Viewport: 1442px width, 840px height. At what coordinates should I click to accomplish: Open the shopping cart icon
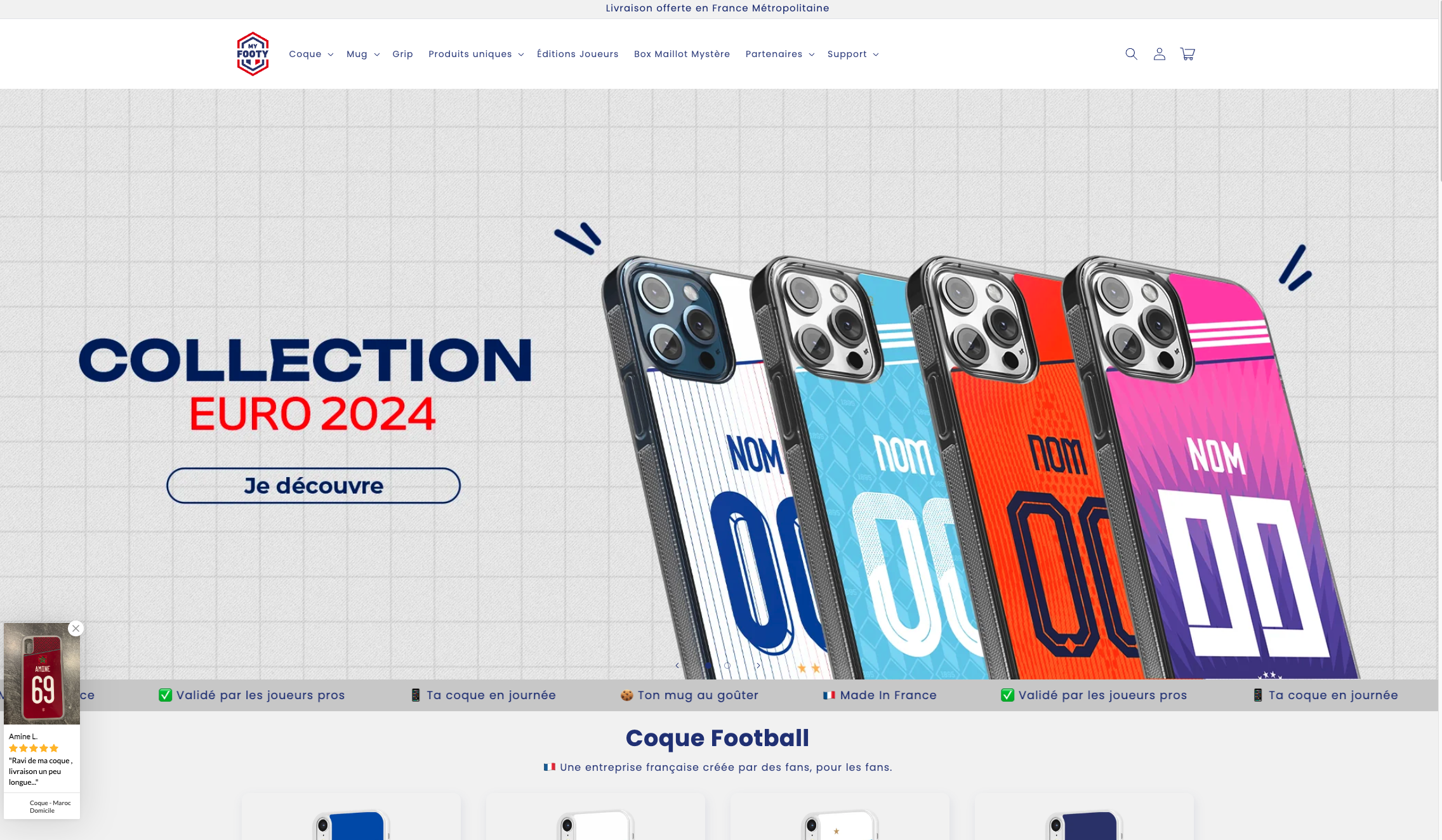click(1187, 54)
